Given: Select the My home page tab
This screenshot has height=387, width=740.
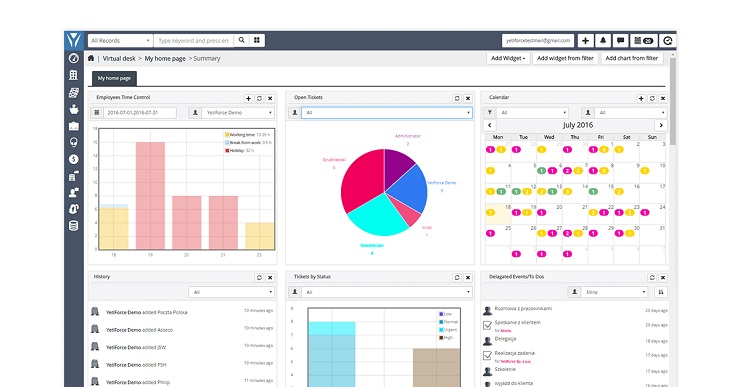Looking at the screenshot, I should 114,78.
